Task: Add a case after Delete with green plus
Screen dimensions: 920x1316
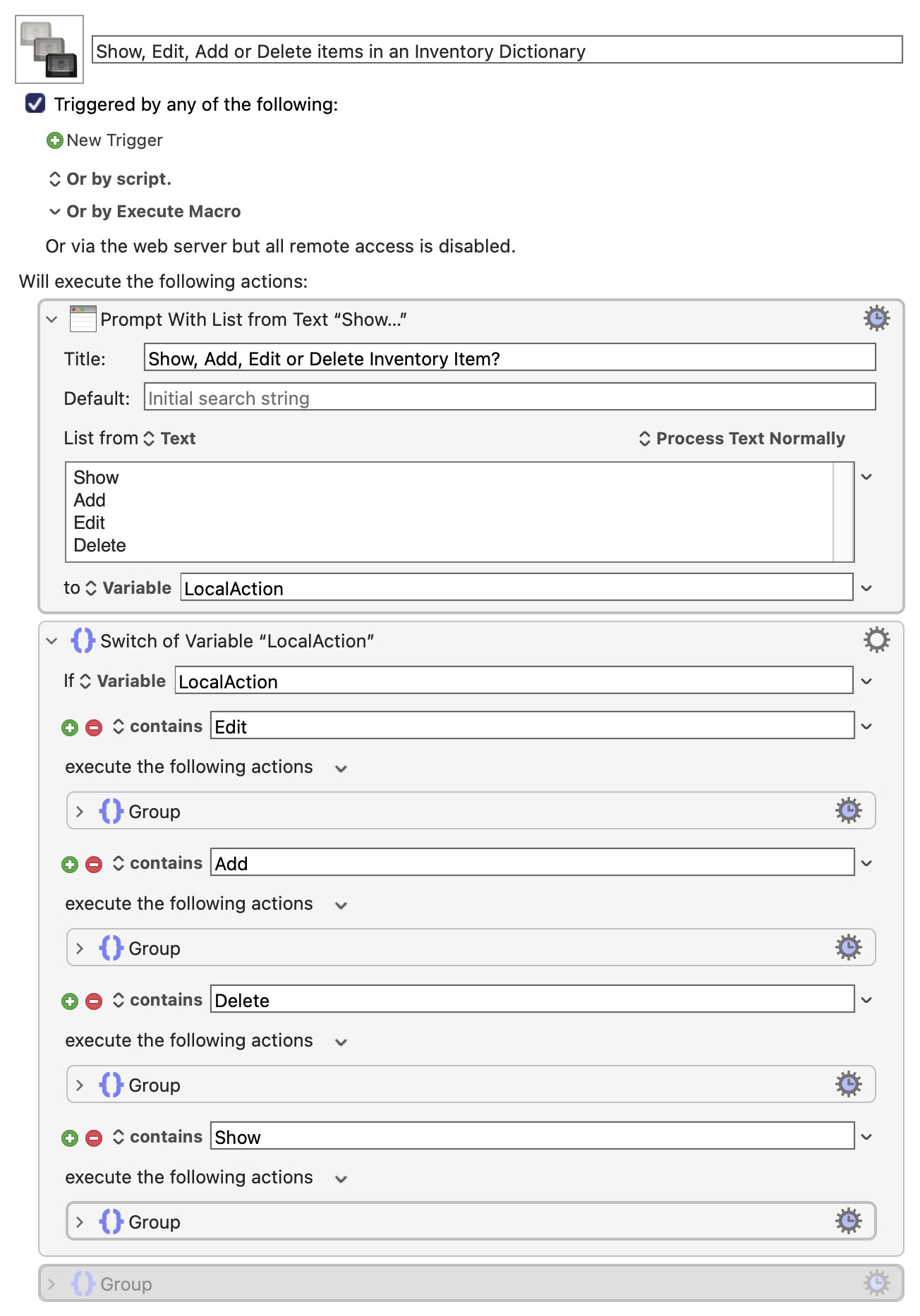Action: click(70, 1001)
